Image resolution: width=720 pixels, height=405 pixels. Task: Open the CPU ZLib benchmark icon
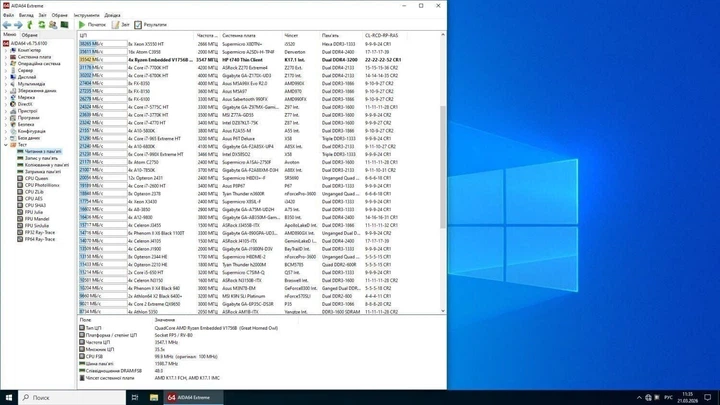pyautogui.click(x=20, y=192)
